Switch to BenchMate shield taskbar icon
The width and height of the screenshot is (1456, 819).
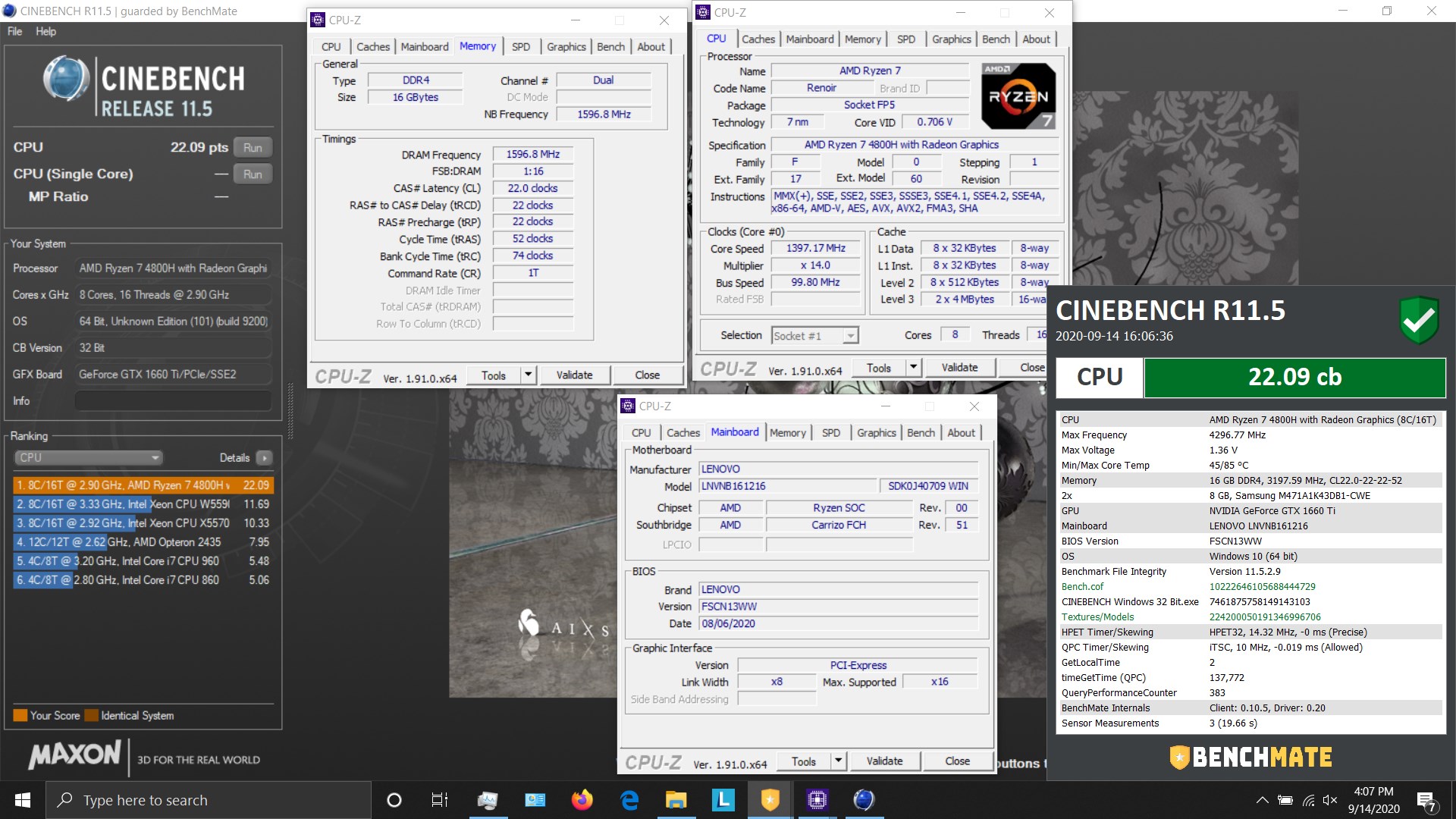point(770,800)
